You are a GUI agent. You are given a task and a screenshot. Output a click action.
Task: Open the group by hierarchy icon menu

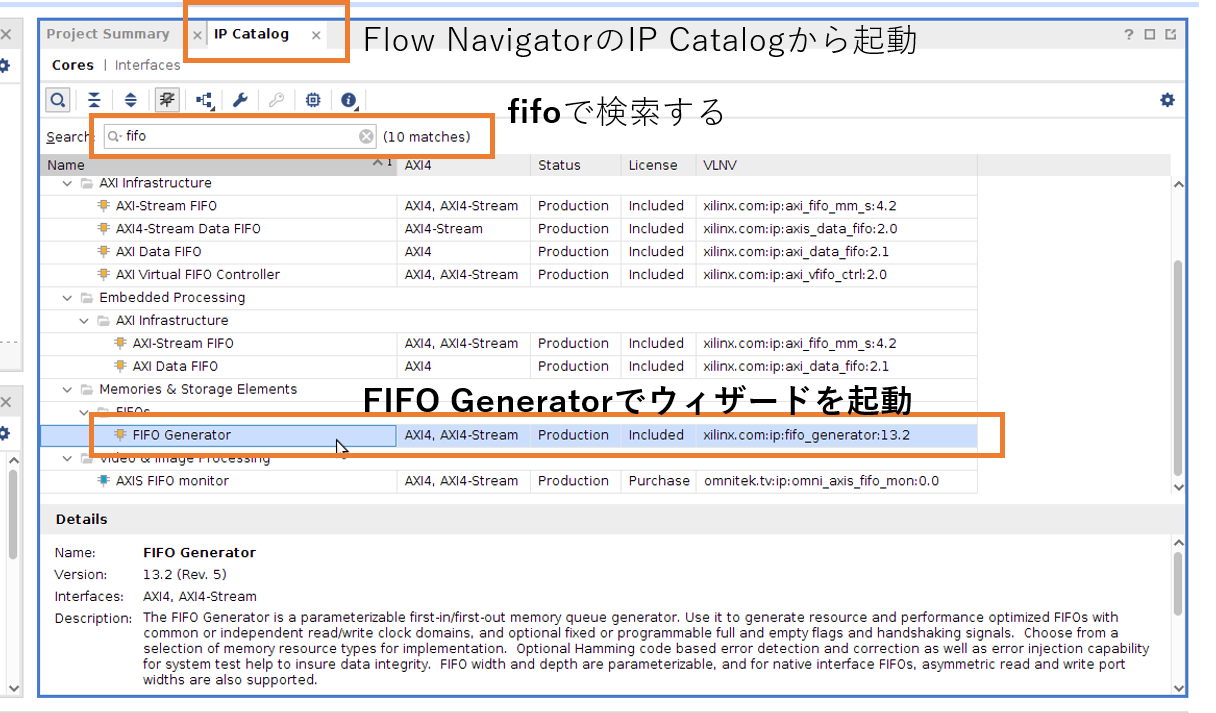(x=205, y=100)
